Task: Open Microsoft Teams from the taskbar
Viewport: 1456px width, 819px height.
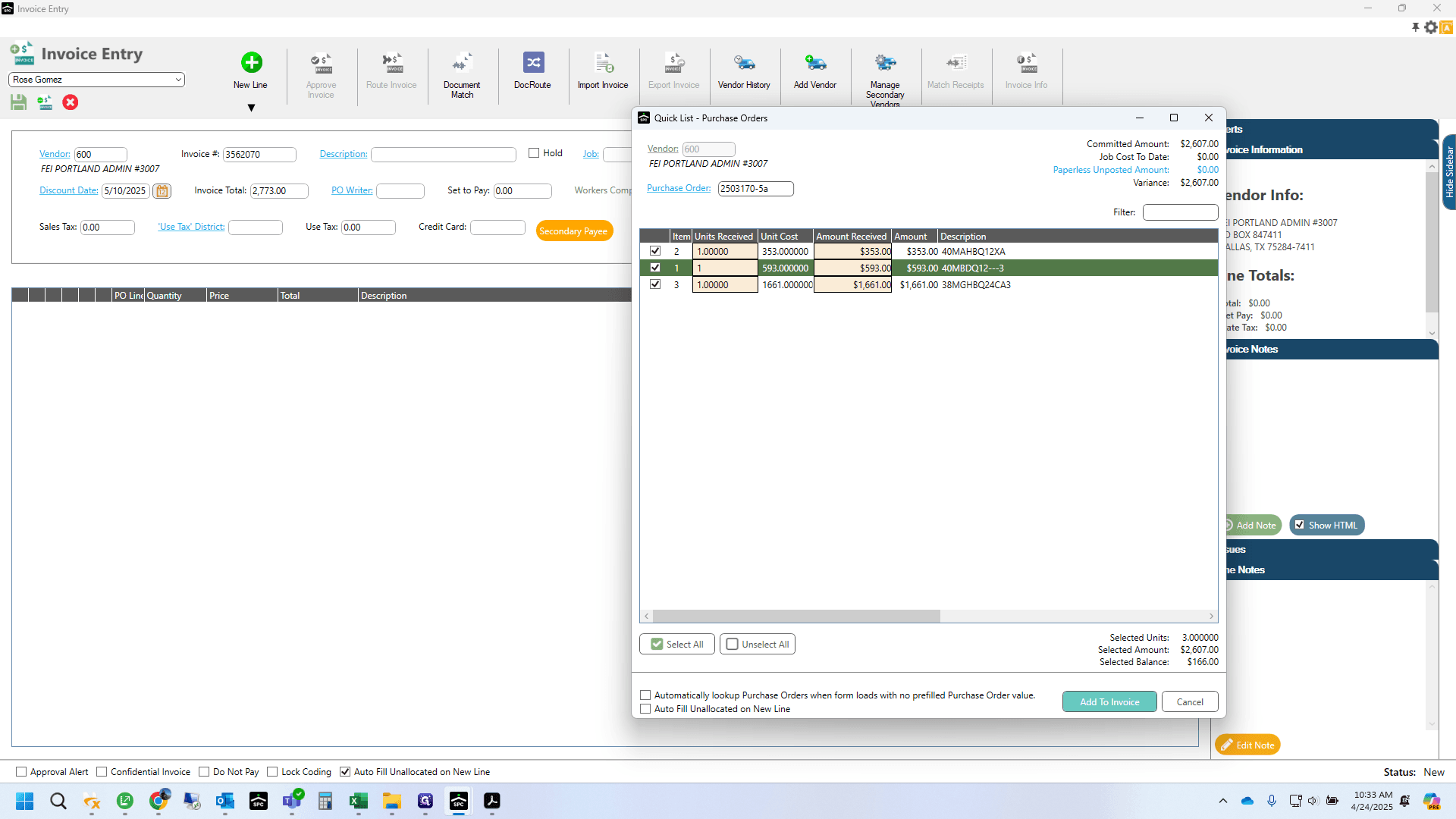Action: [x=292, y=801]
